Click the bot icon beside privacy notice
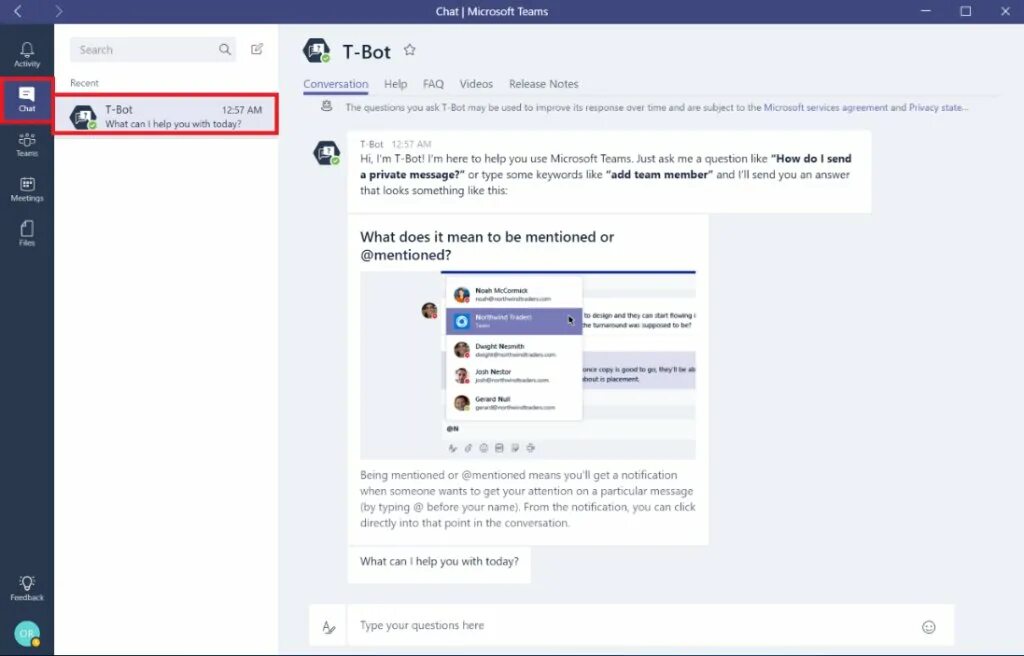The image size is (1024, 656). [x=327, y=106]
